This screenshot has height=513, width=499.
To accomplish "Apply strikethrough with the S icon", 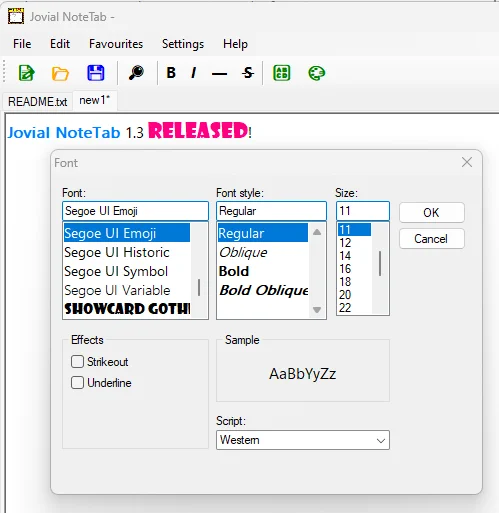I will click(x=248, y=73).
